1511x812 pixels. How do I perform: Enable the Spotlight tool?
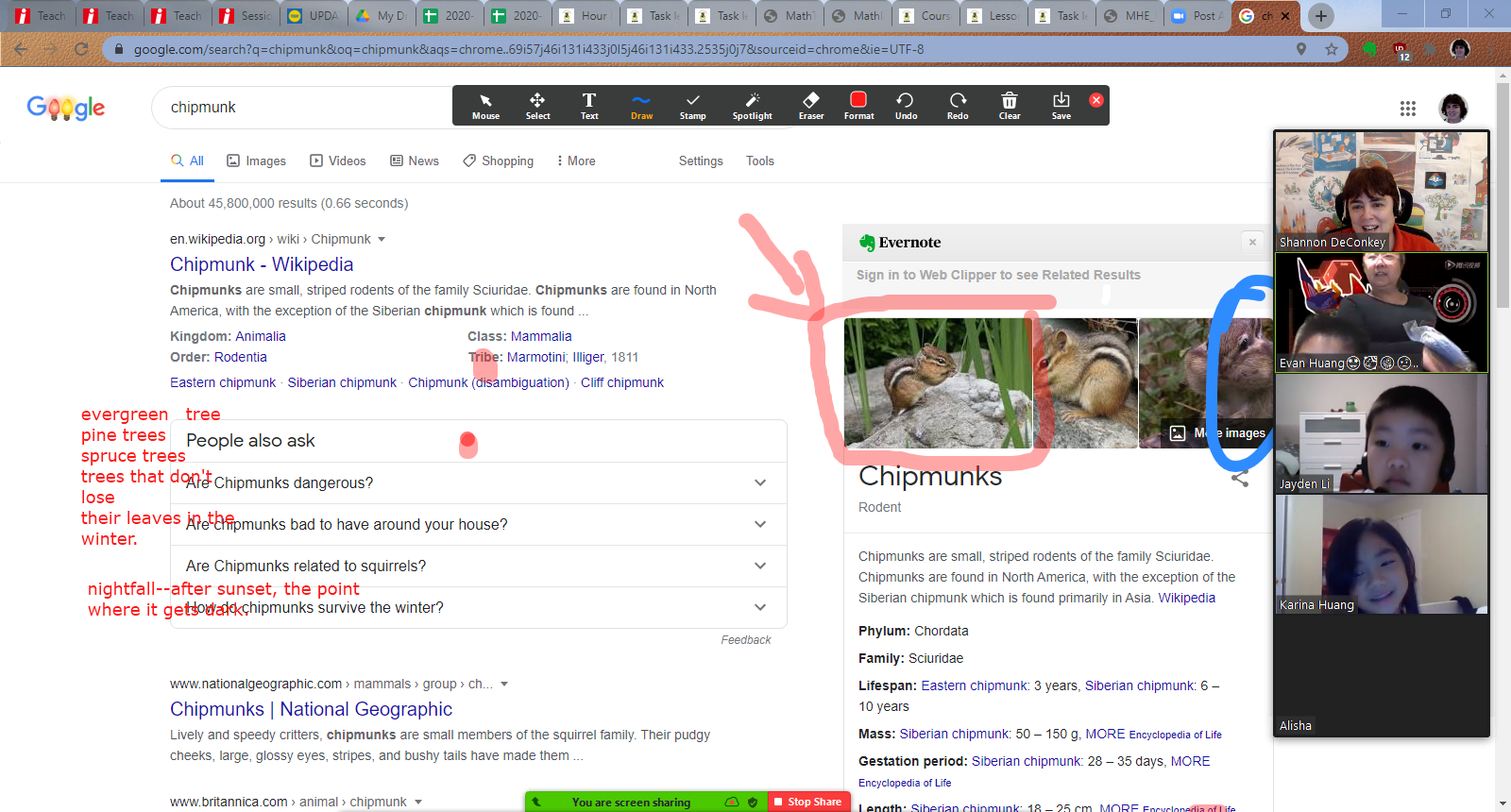(752, 106)
